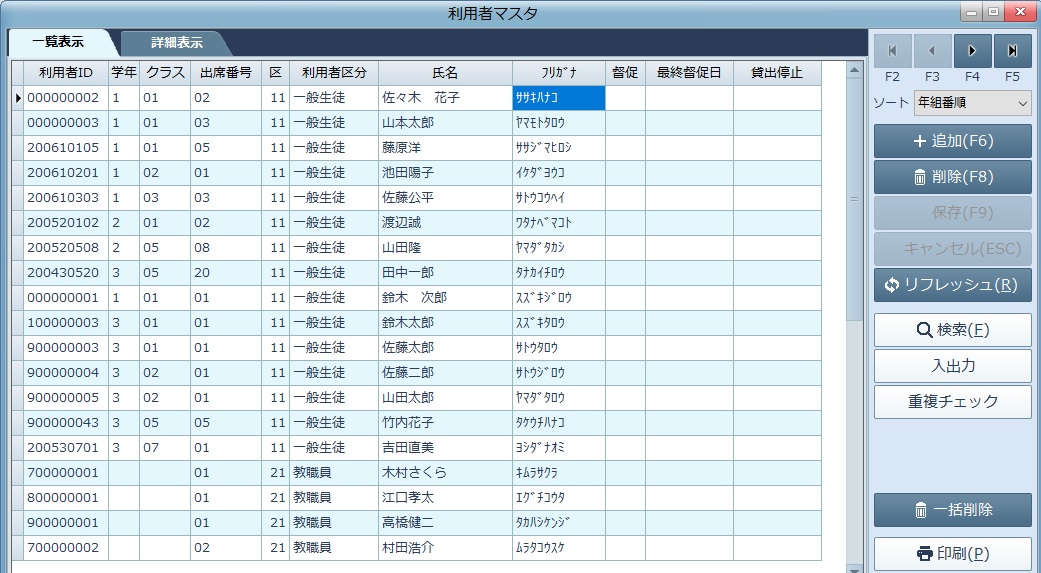Screen dimensions: 1041x573
Task: Click the highlighted furigana ｻｻｷﾊﾅｺ cell
Action: [559, 98]
